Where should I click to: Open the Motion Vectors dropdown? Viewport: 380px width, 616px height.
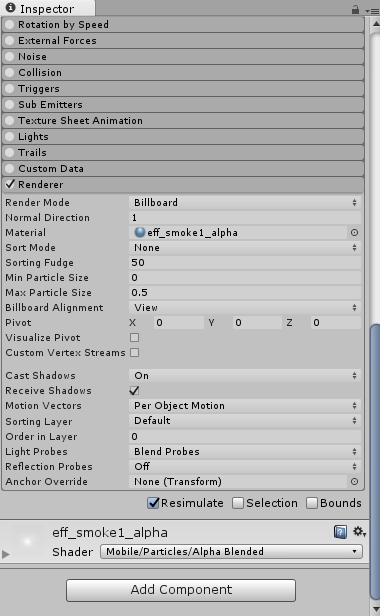click(x=244, y=405)
